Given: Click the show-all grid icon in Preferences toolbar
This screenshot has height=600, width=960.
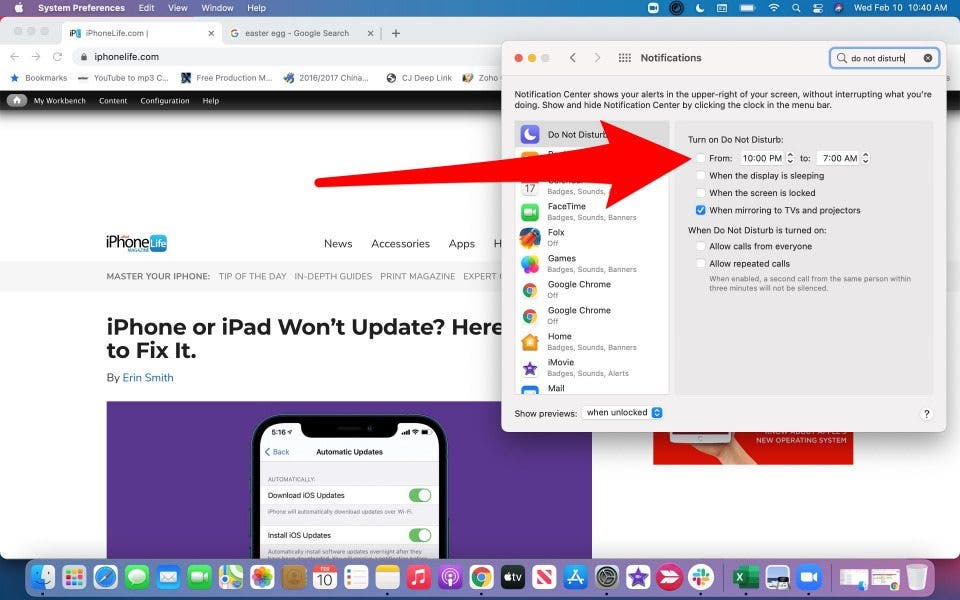Looking at the screenshot, I should [625, 58].
